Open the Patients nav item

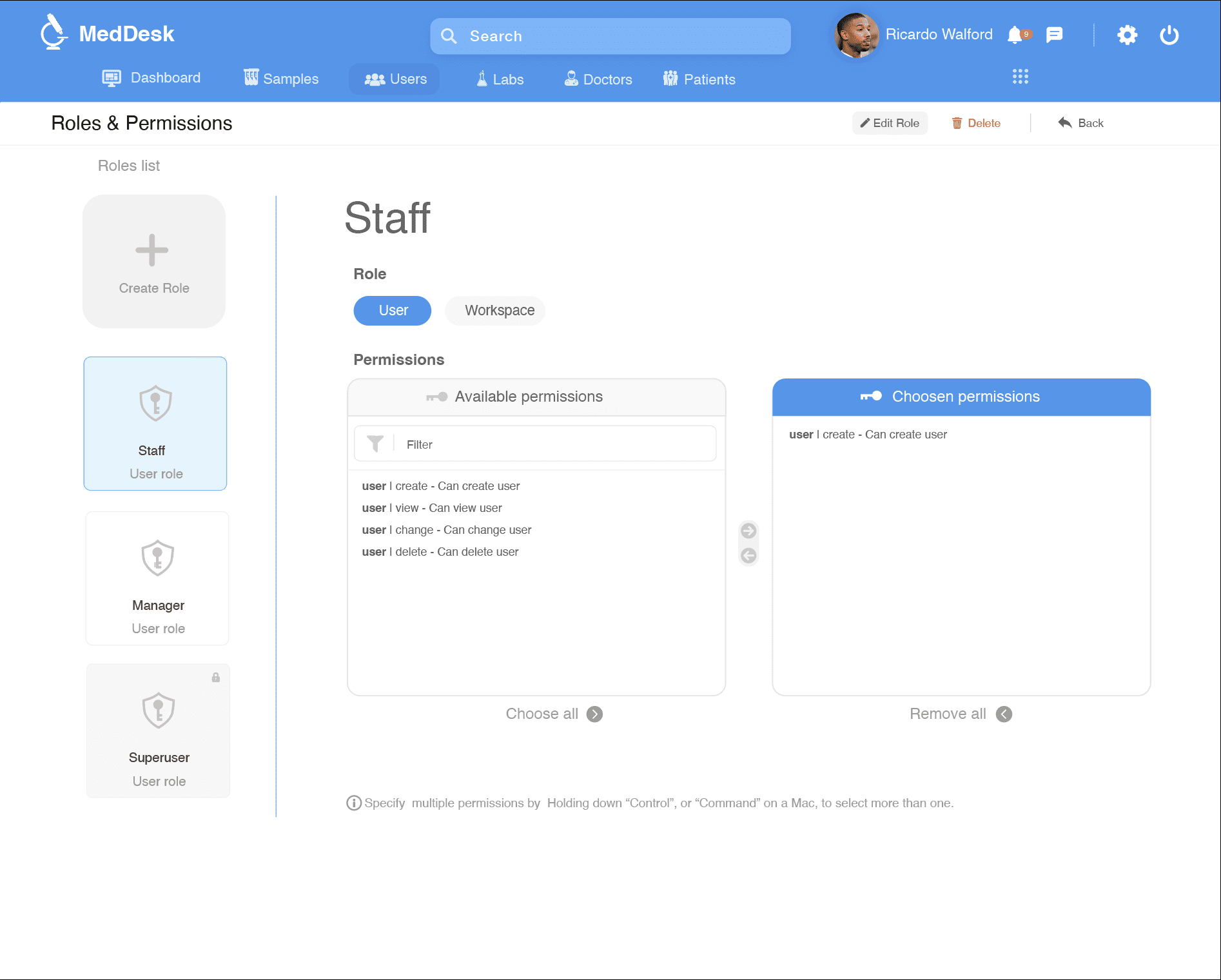tap(699, 79)
